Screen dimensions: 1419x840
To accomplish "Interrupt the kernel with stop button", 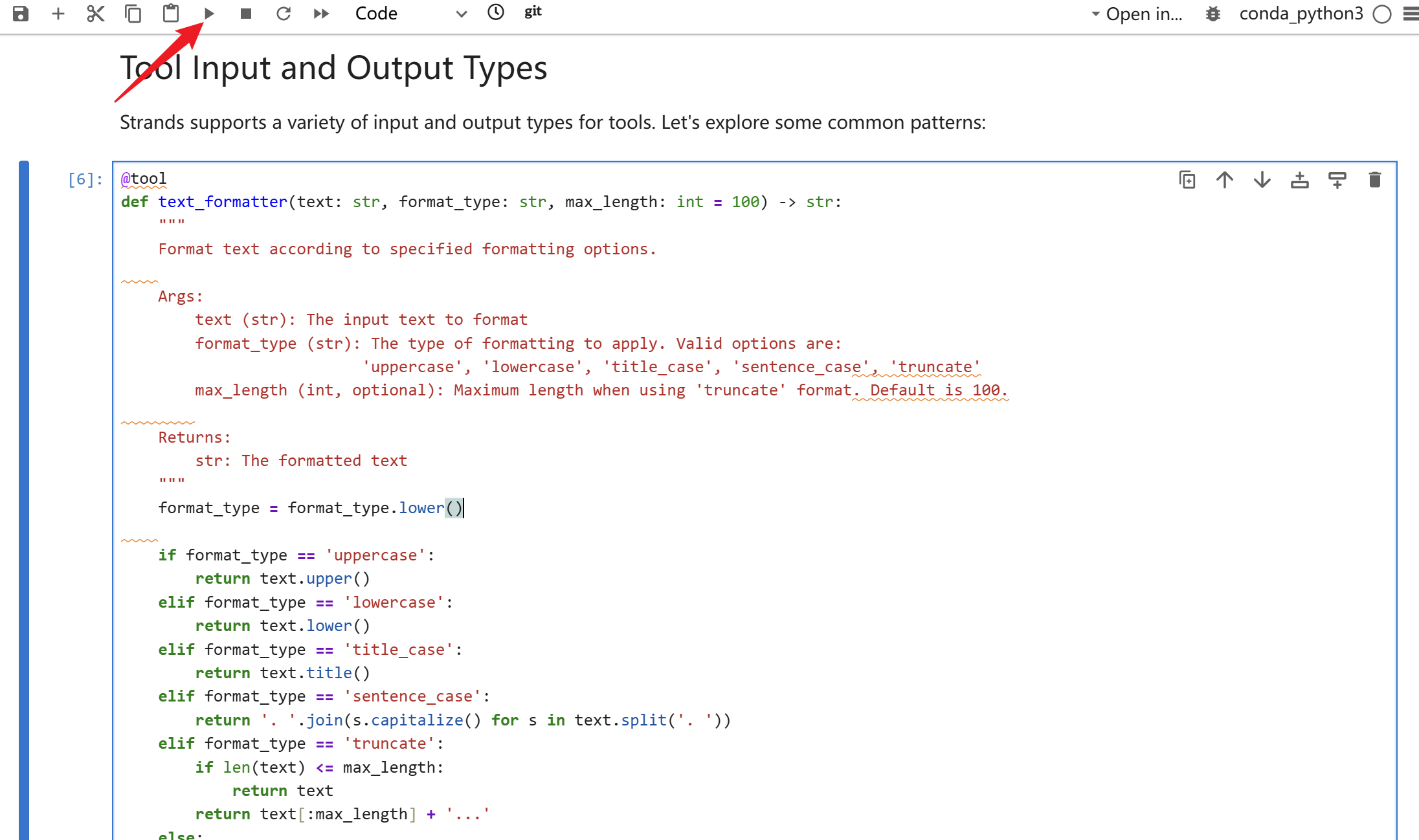I will [x=246, y=14].
